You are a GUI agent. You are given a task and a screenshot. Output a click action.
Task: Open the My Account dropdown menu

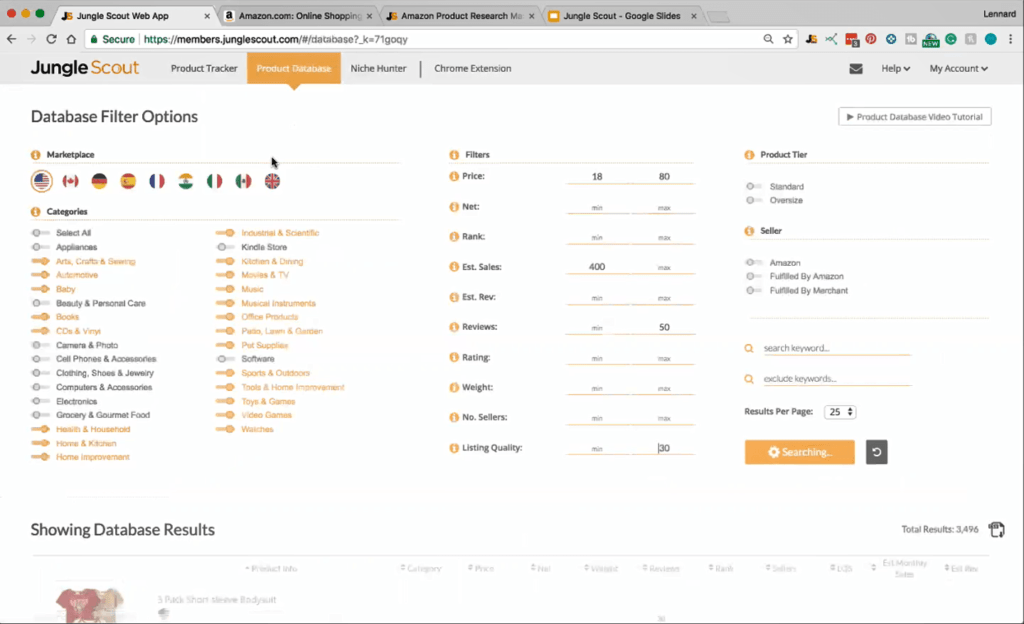tap(959, 69)
